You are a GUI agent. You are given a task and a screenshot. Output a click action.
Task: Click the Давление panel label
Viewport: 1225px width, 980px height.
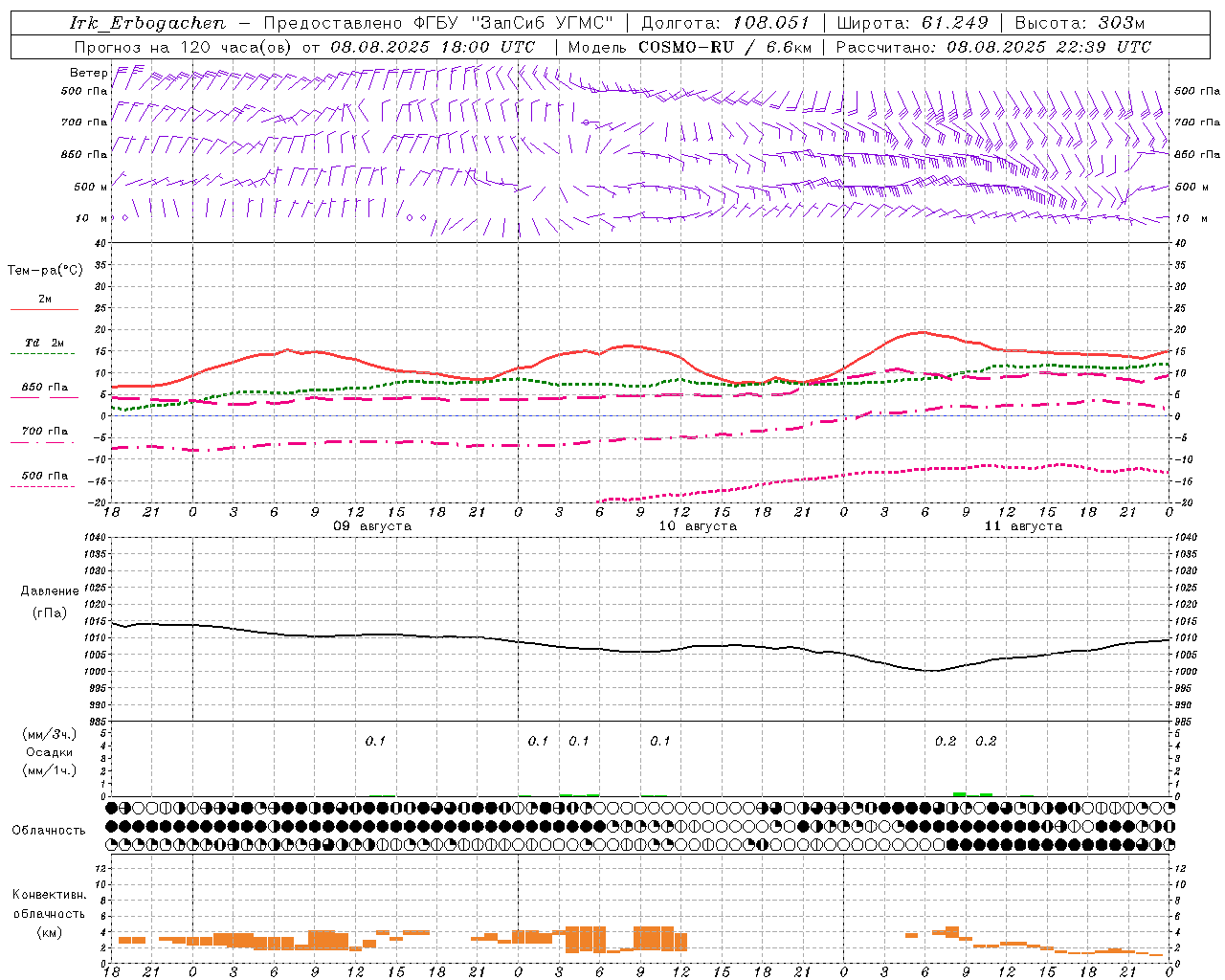(50, 591)
